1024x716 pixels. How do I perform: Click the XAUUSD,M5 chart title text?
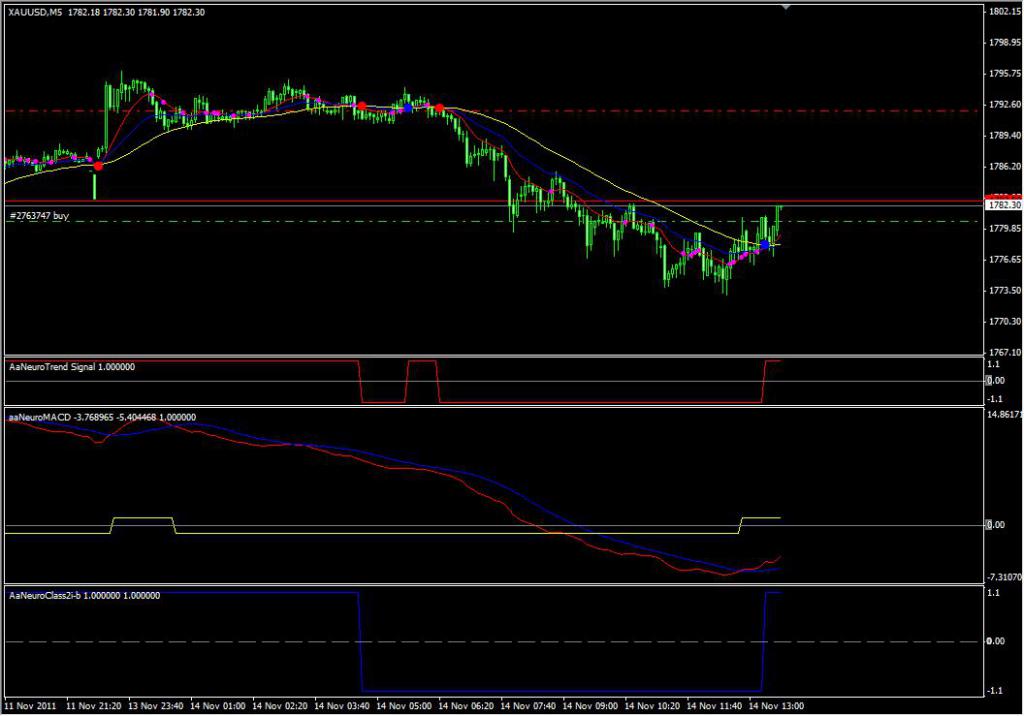(x=35, y=12)
